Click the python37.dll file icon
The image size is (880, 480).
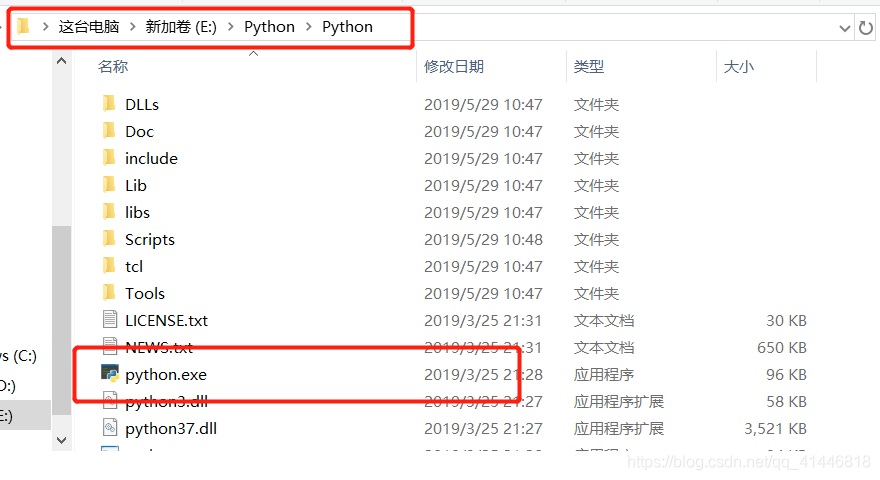110,428
